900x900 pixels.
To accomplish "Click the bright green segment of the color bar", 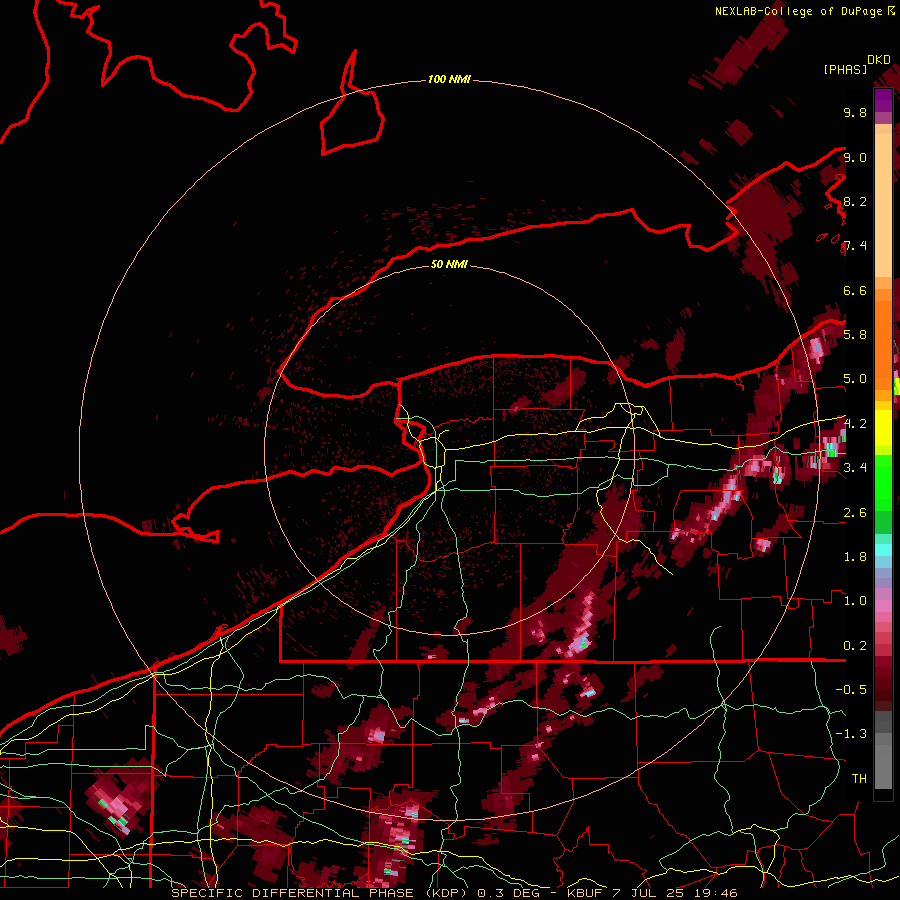I will click(883, 482).
